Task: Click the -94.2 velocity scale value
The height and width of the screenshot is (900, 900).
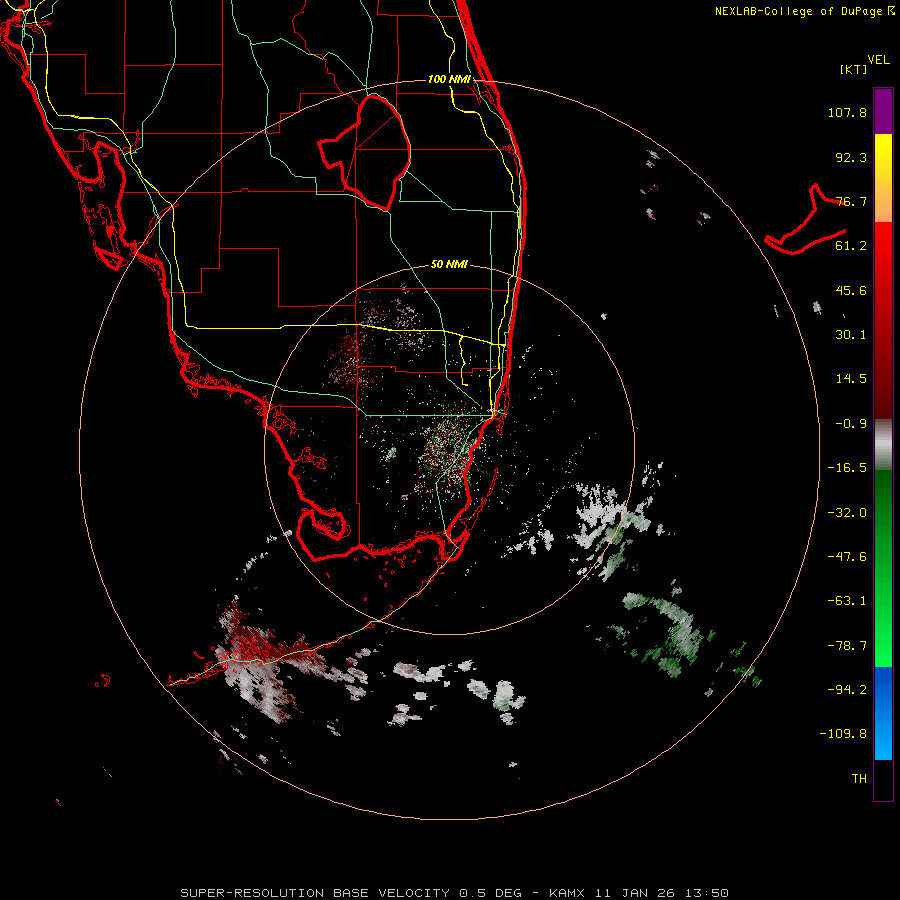Action: [x=847, y=690]
